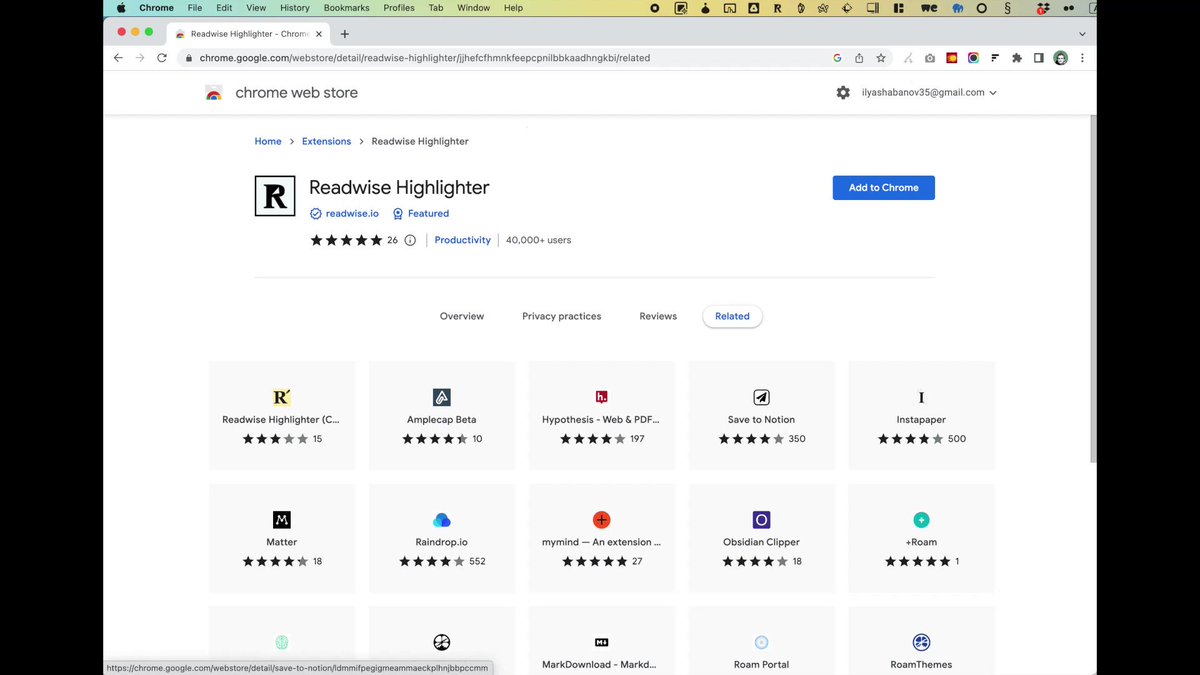Image resolution: width=1200 pixels, height=675 pixels.
Task: Open the Chrome three-dot menu
Action: [1082, 58]
